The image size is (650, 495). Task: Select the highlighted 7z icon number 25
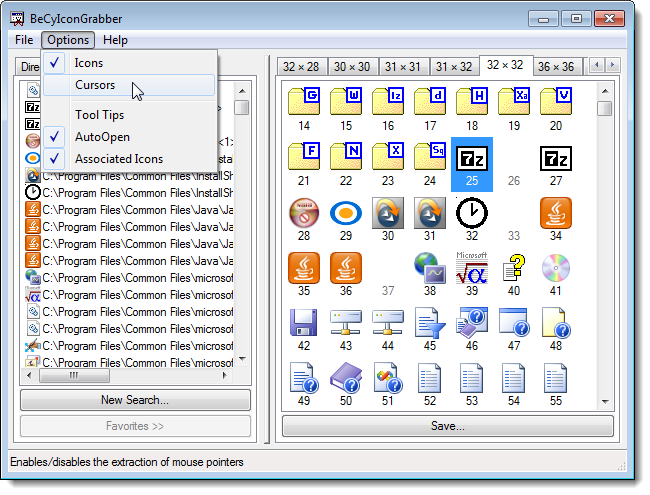(x=472, y=164)
